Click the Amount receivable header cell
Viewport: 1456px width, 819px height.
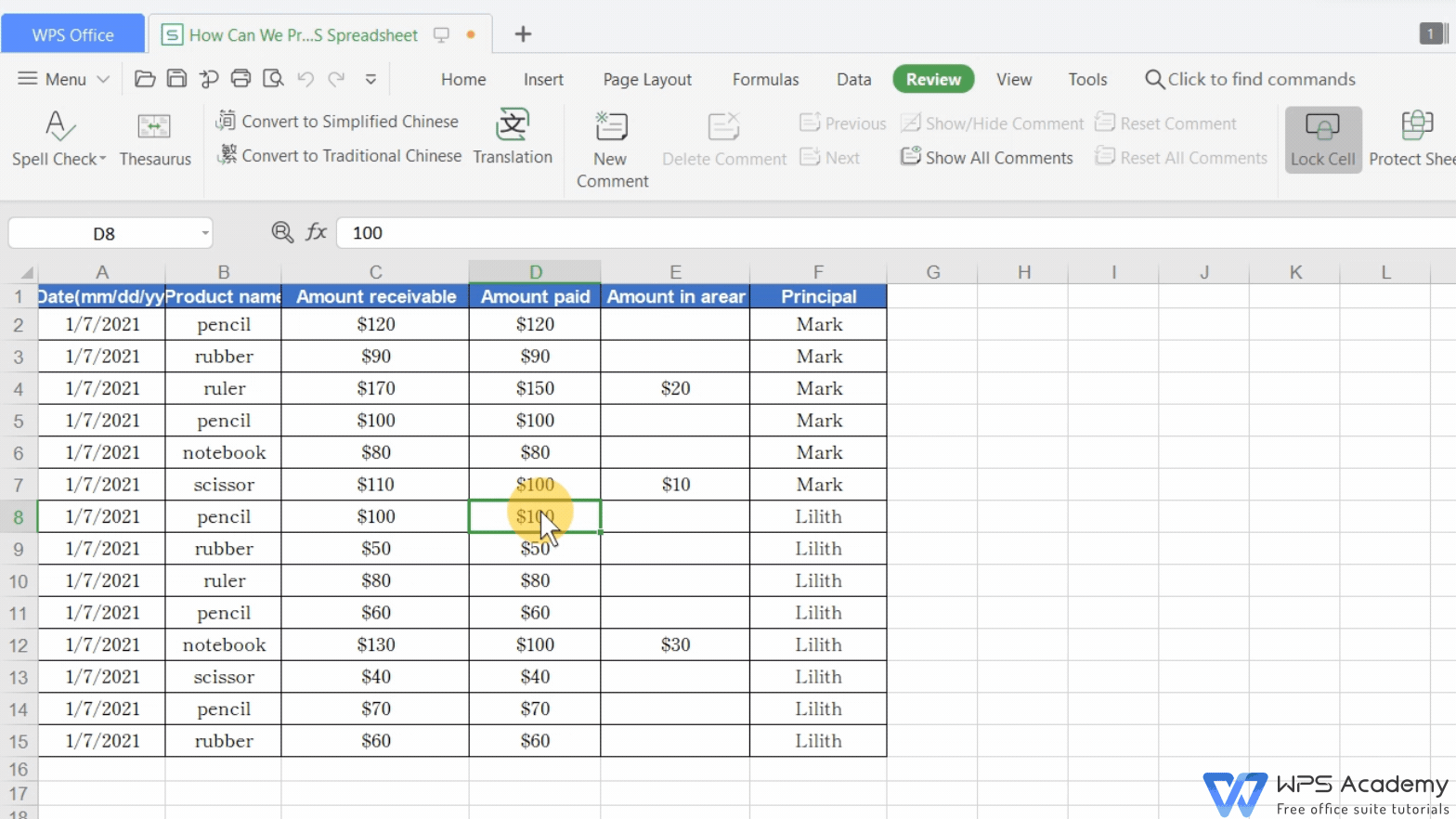(x=375, y=296)
